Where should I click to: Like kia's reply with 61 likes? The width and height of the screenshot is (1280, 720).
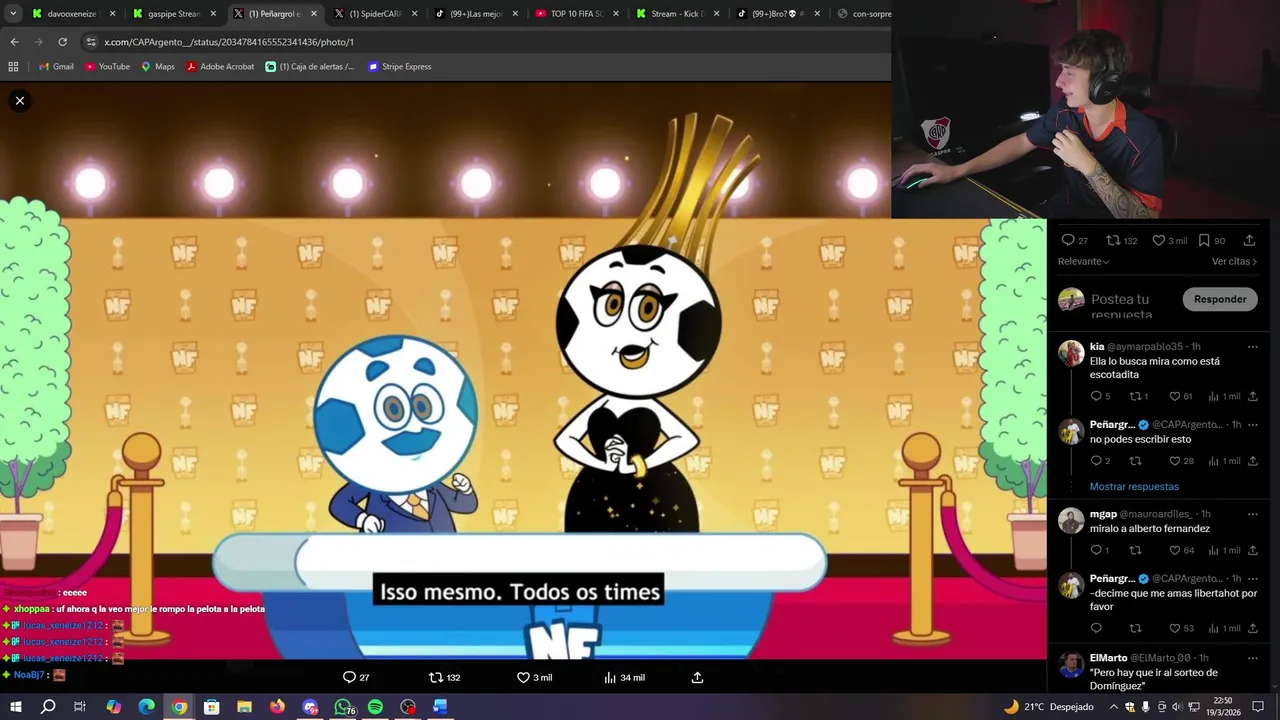click(x=1174, y=396)
